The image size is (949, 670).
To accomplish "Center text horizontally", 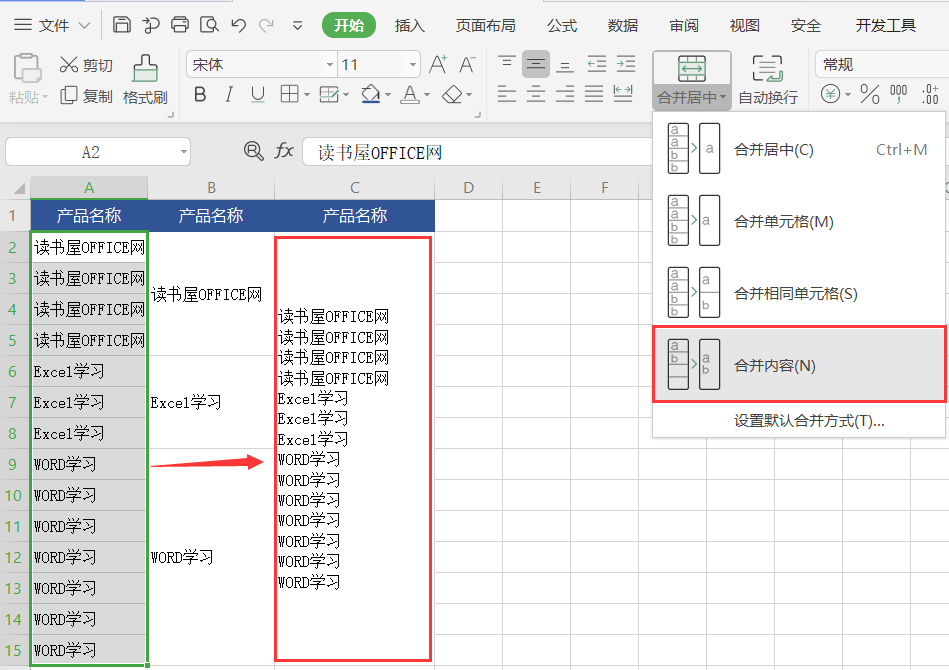I will point(536,94).
